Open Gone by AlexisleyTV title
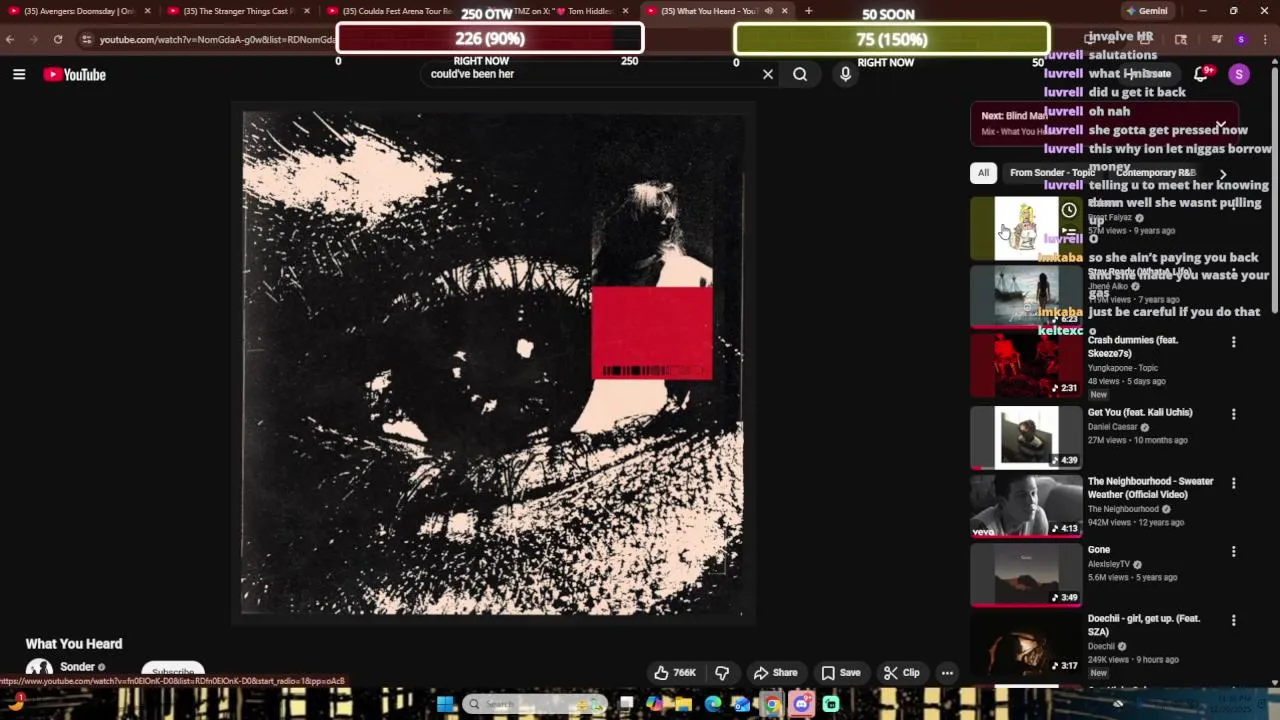Screen dimensions: 1280x720 (x=1099, y=550)
